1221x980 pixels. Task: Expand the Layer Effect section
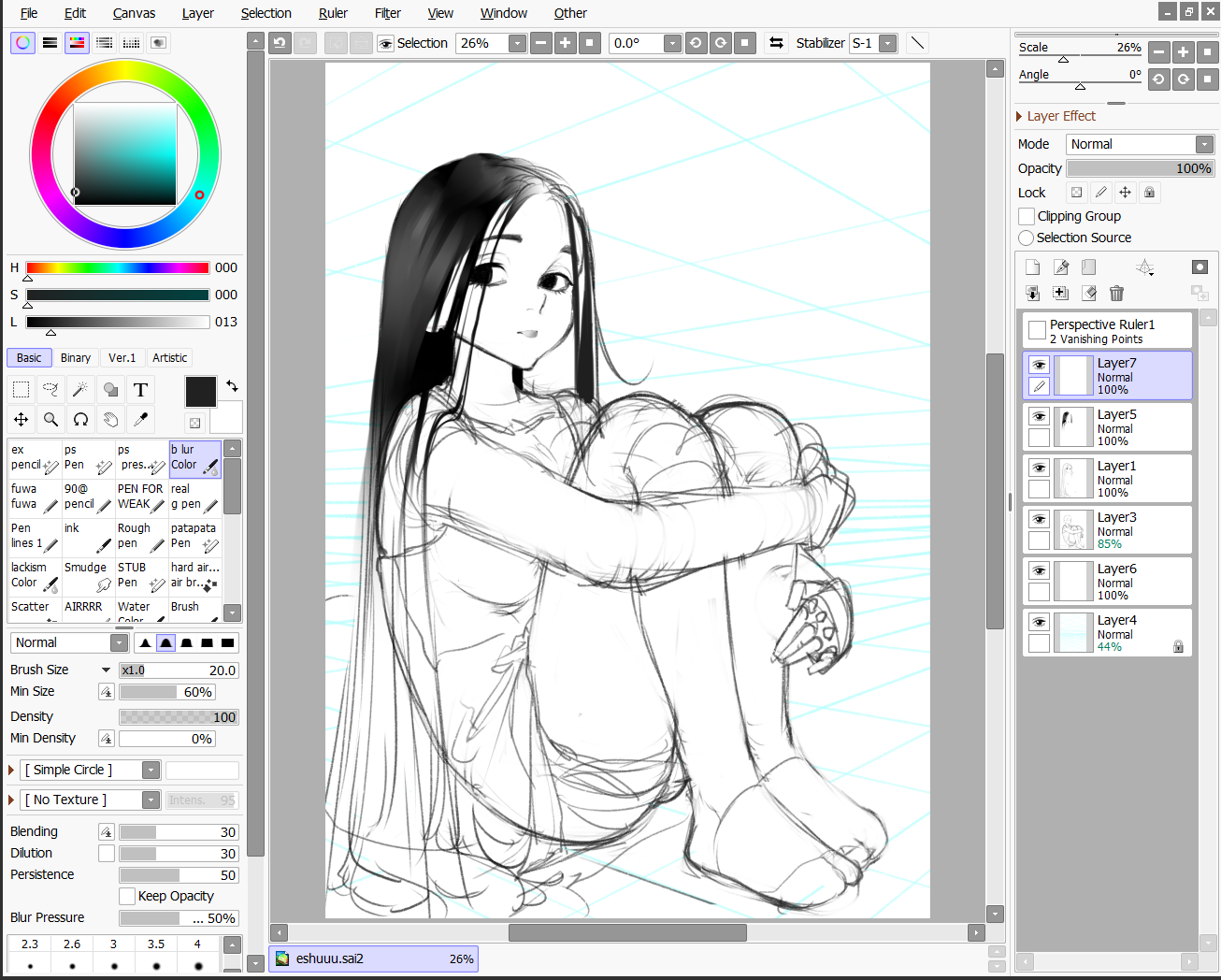click(1056, 116)
